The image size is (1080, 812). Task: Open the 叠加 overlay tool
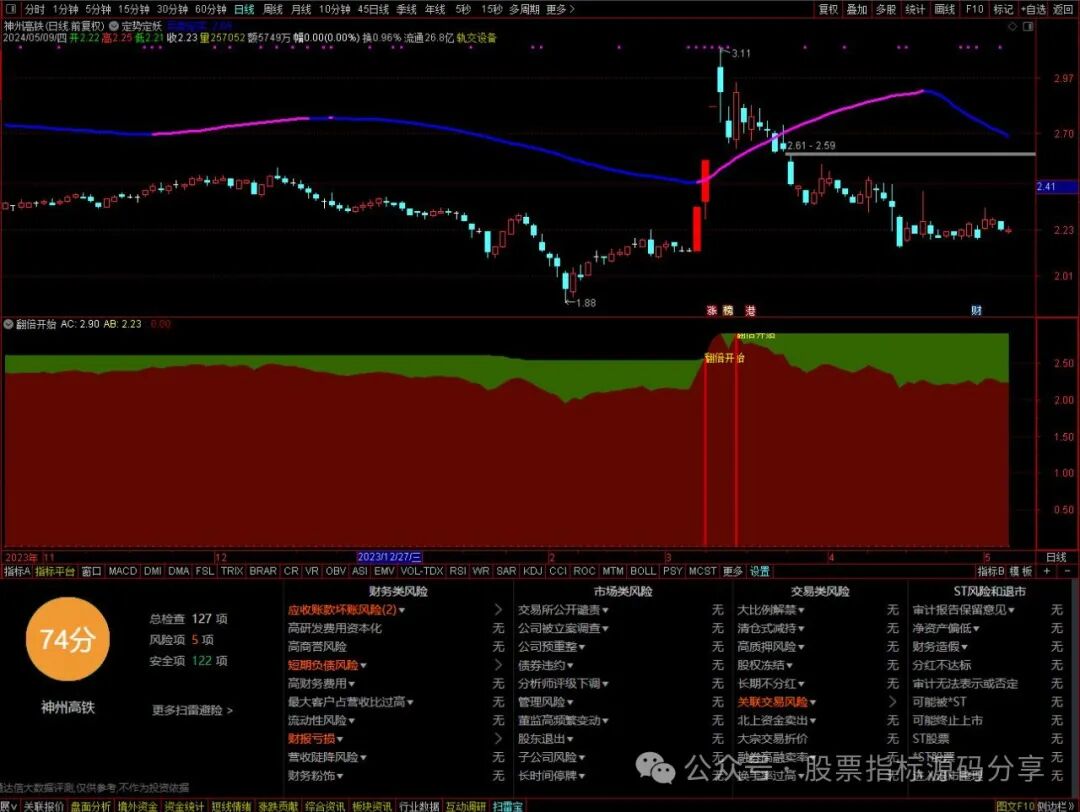857,9
